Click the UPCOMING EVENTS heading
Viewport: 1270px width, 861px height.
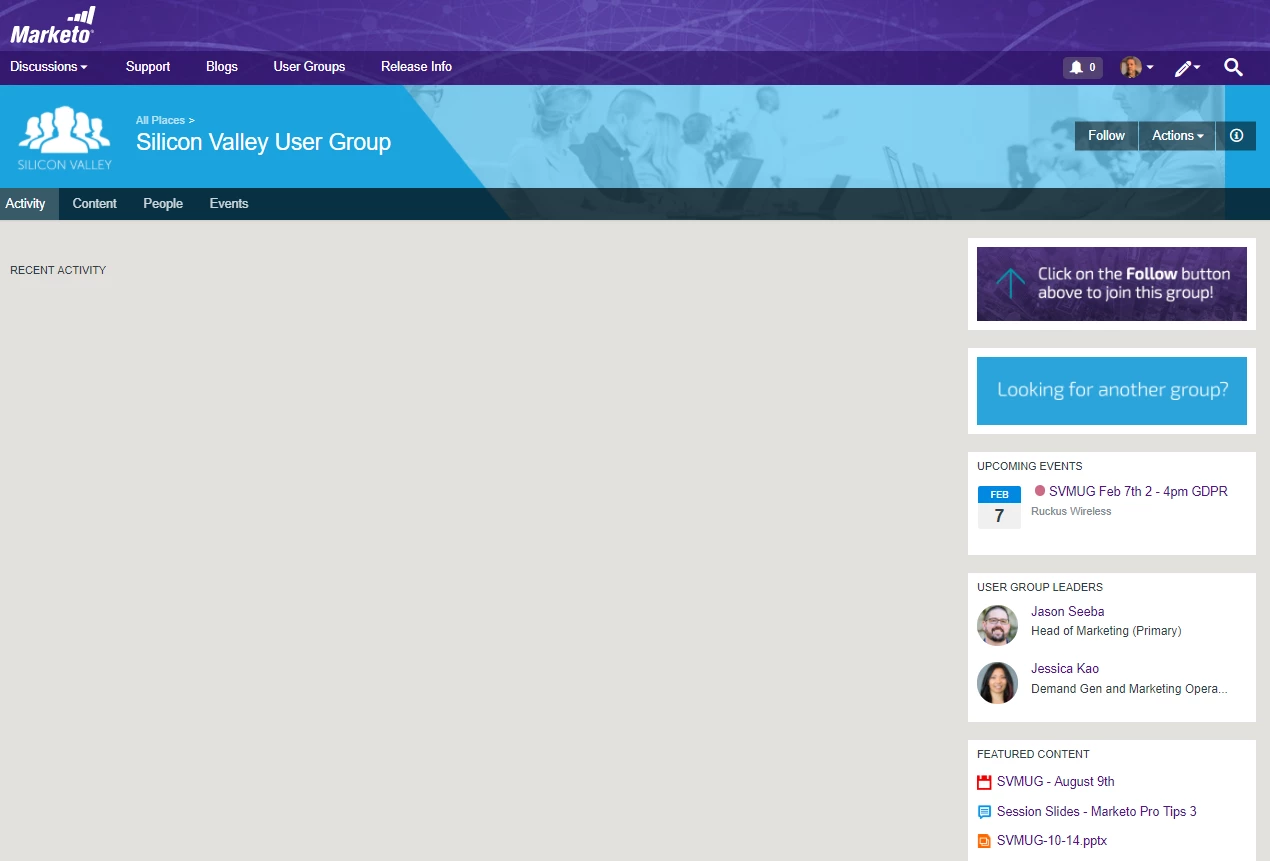pos(1030,466)
